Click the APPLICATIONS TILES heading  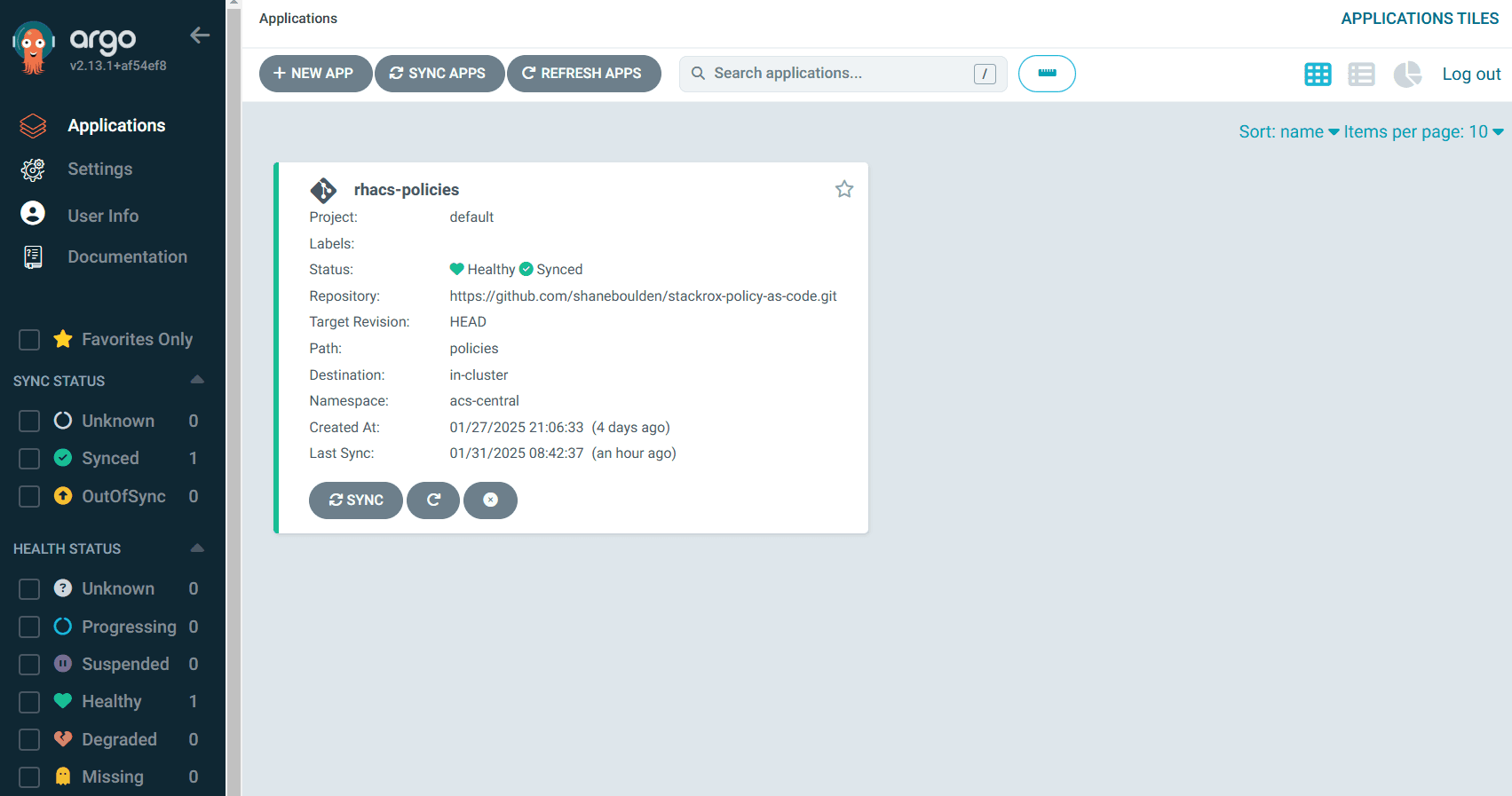(1420, 19)
